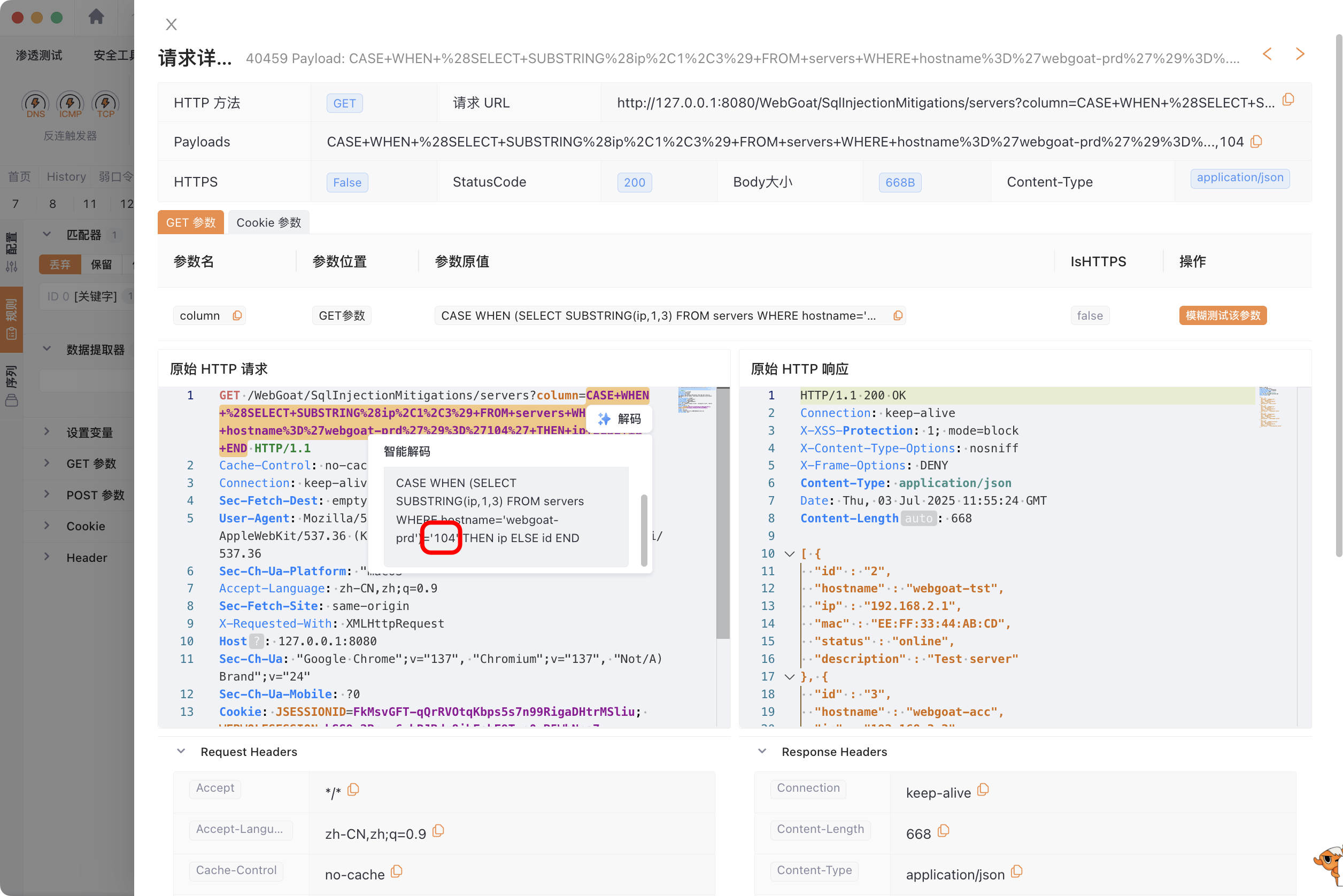The image size is (1343, 896).
Task: Open the 渗透测试 menu
Action: 39,56
